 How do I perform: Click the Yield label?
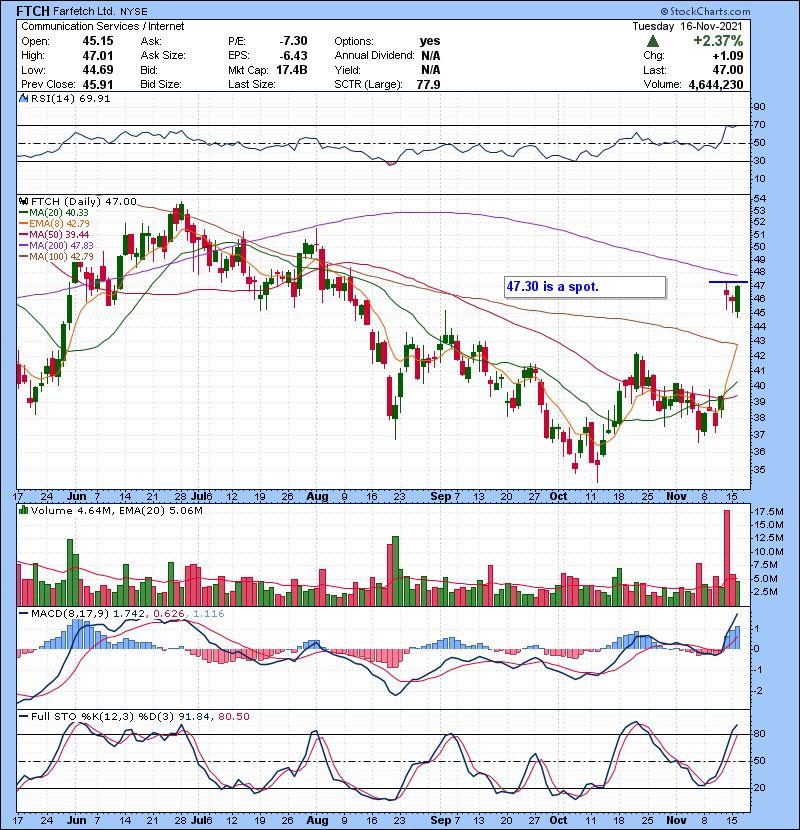coord(347,70)
